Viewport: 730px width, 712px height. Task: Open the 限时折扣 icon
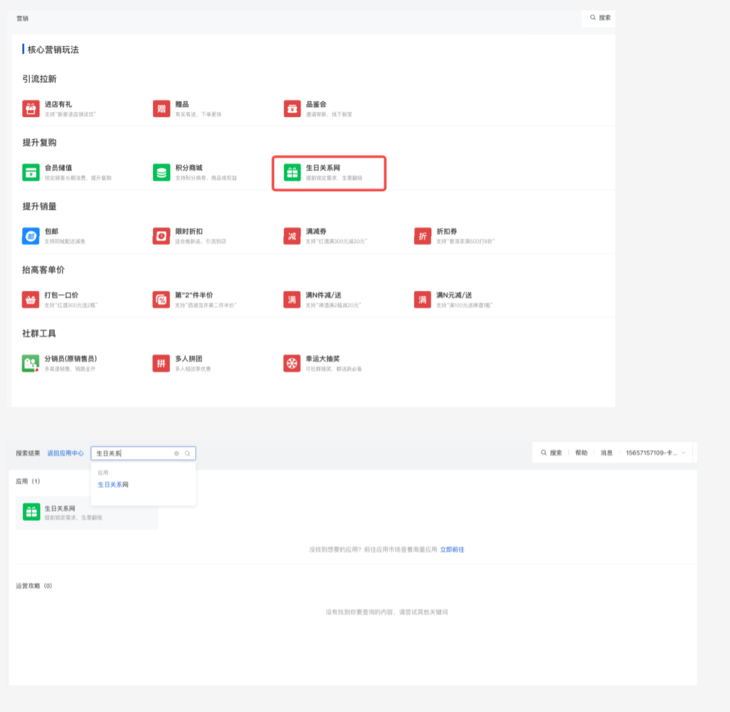(x=161, y=236)
